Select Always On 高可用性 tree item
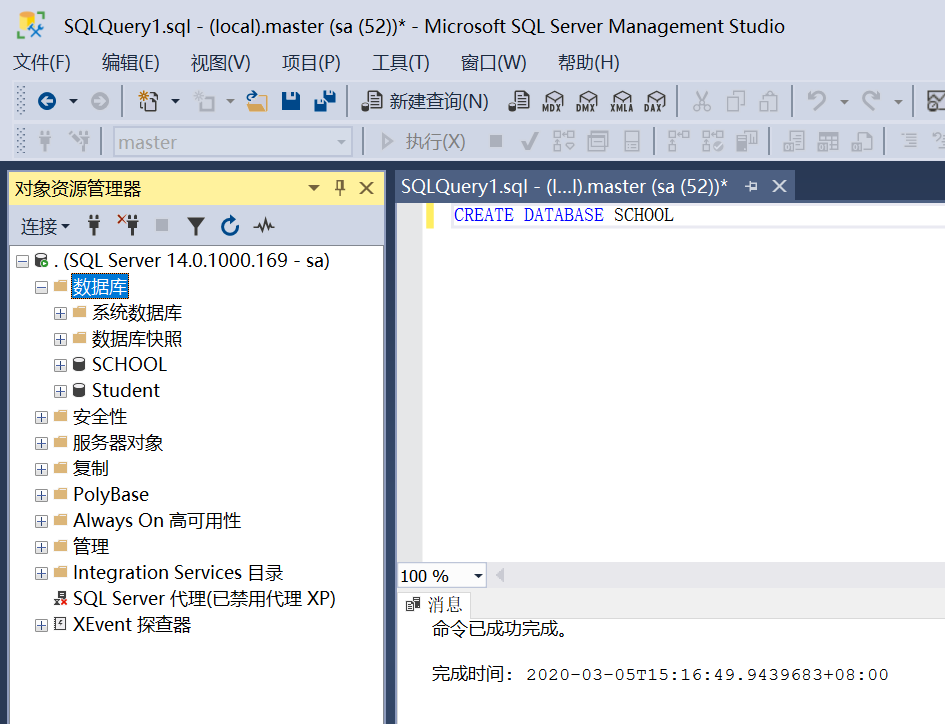945x724 pixels. (157, 520)
